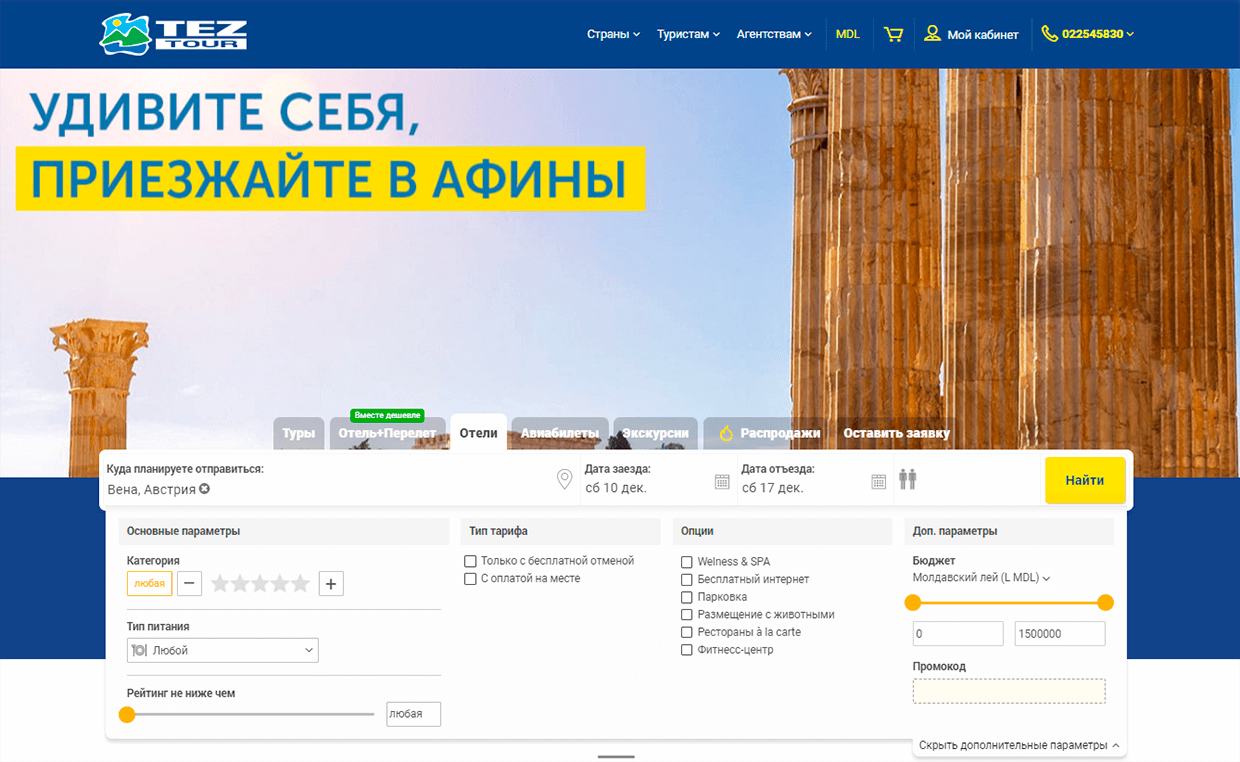Tick the Парковка checkbox
Image resolution: width=1240 pixels, height=762 pixels.
click(x=687, y=597)
